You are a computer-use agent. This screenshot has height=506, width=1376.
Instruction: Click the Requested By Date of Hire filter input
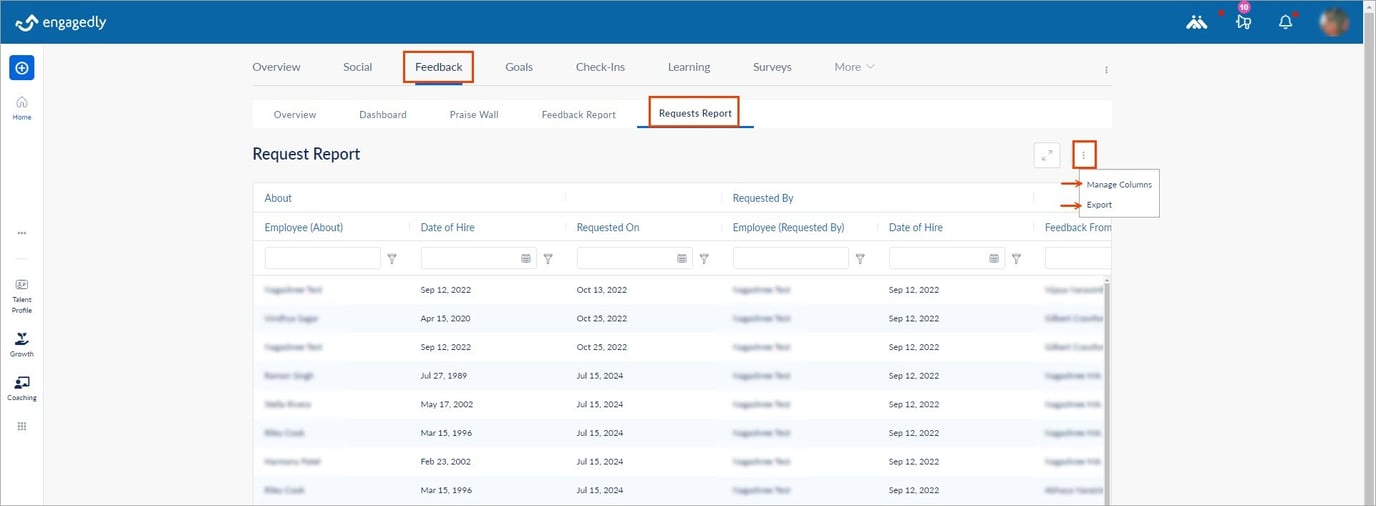coord(947,258)
